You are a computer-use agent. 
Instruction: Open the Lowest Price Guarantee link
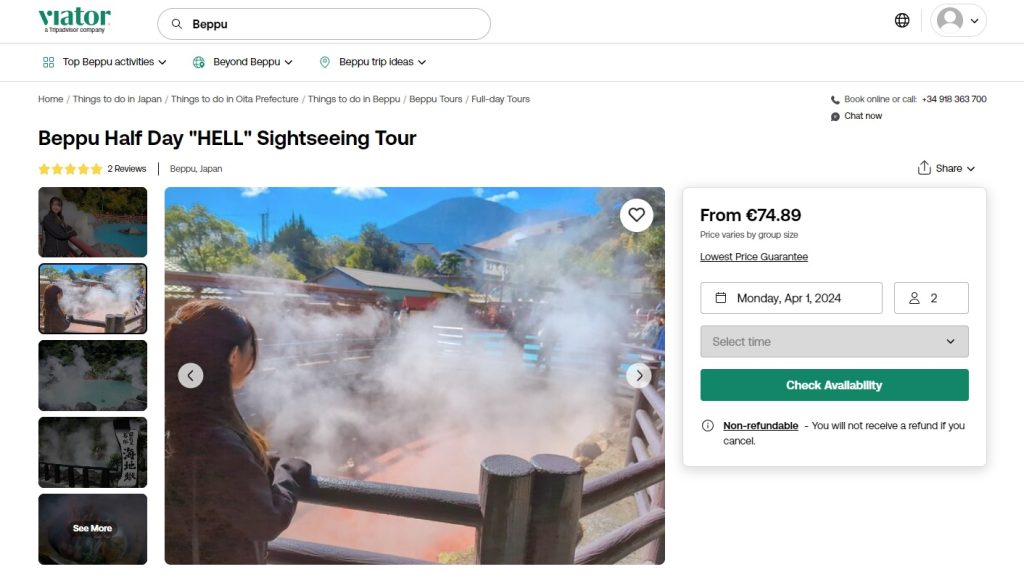click(x=754, y=257)
